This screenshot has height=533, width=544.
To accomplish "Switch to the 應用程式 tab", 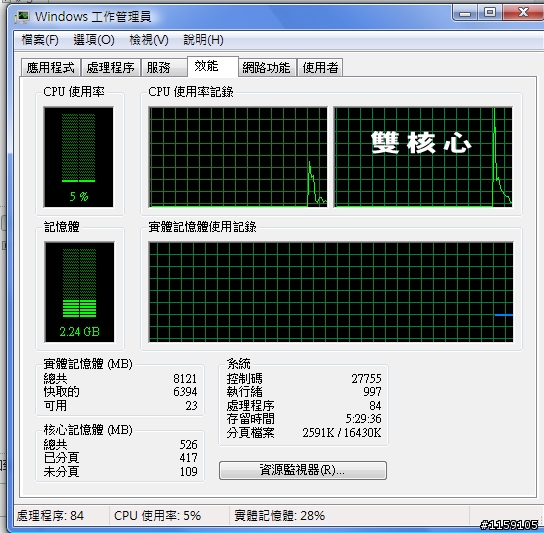I will coord(51,67).
